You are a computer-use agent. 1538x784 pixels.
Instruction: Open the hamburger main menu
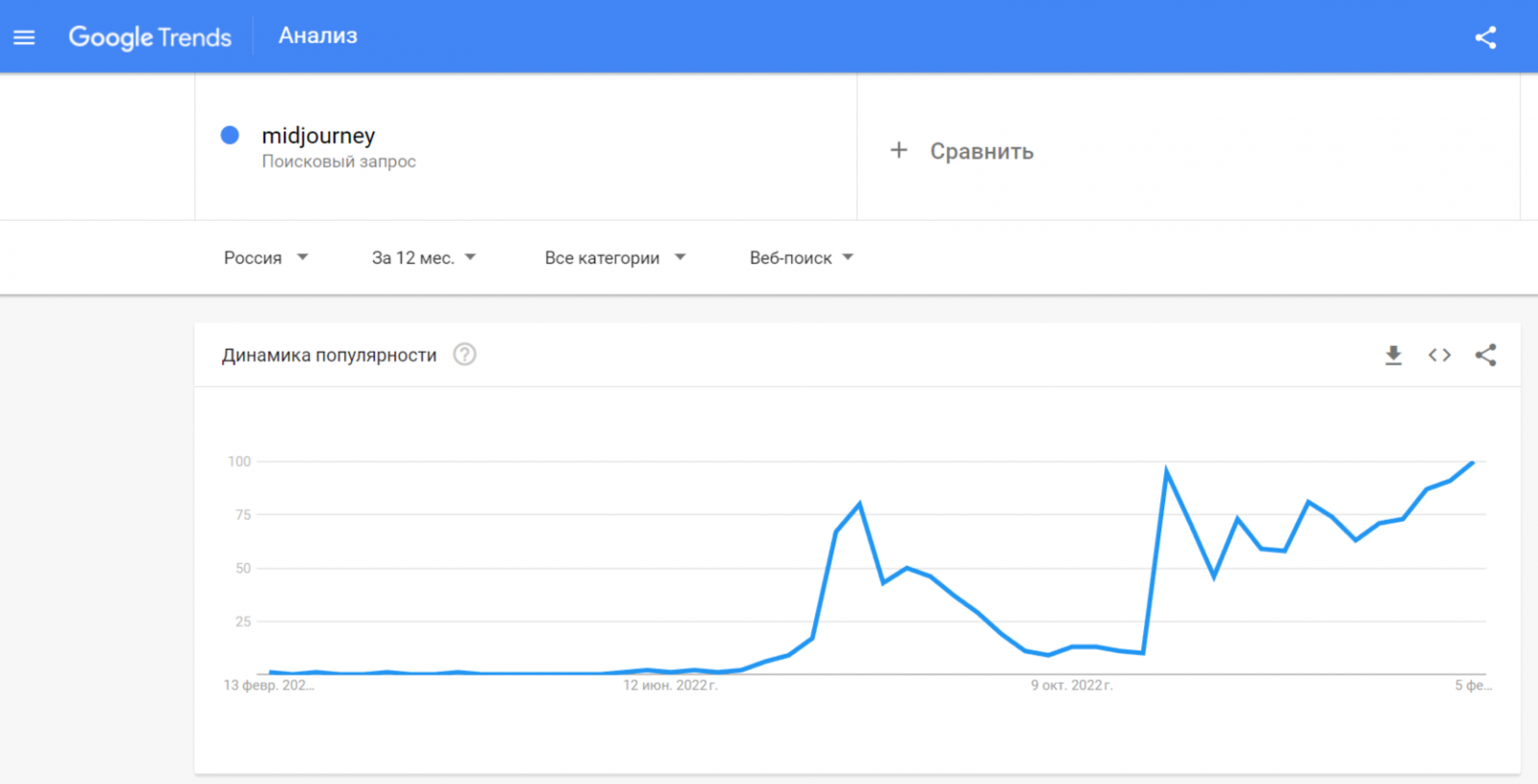pyautogui.click(x=24, y=37)
